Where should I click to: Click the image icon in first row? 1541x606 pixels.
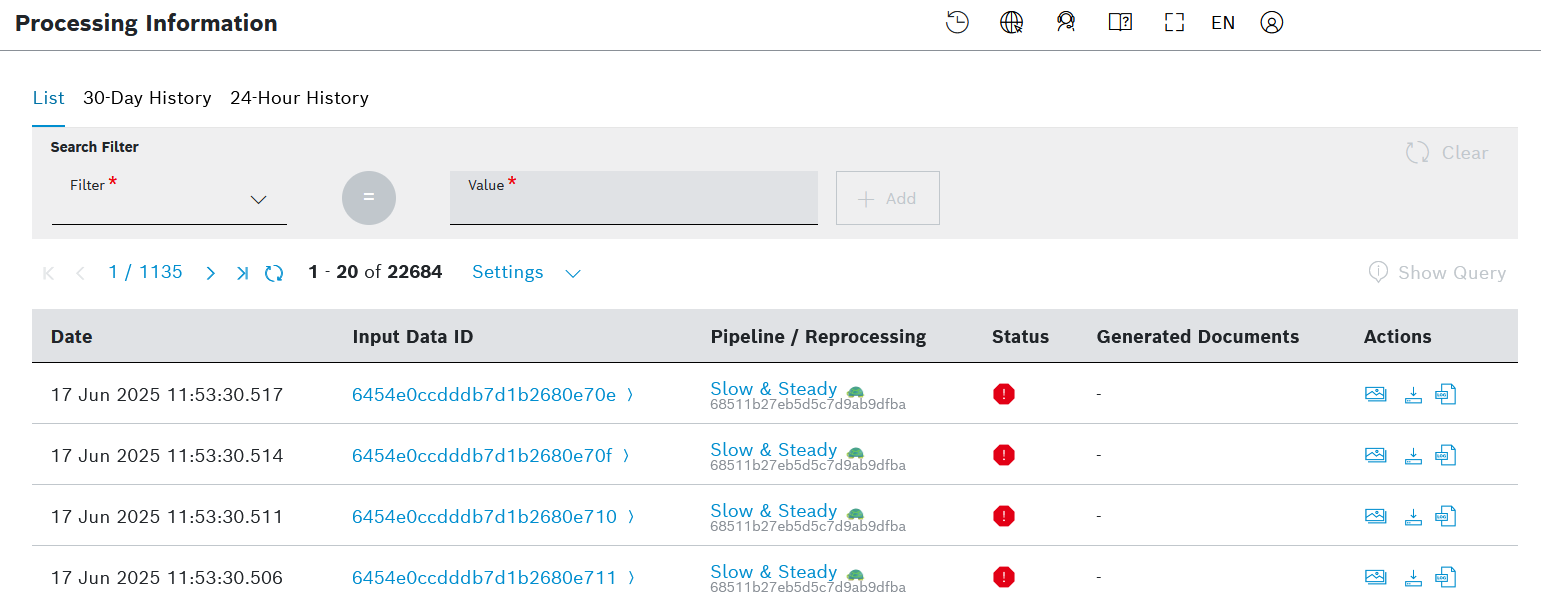pyautogui.click(x=1376, y=394)
